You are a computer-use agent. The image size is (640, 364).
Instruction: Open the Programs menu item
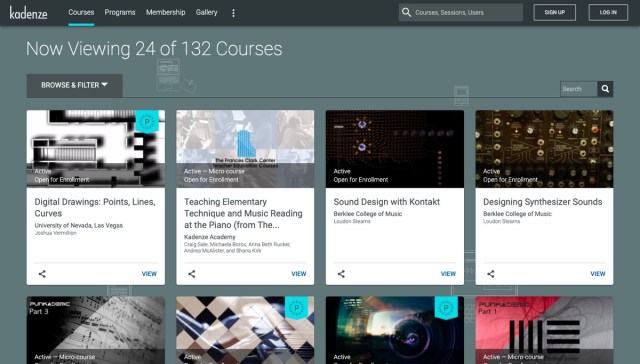click(x=120, y=12)
